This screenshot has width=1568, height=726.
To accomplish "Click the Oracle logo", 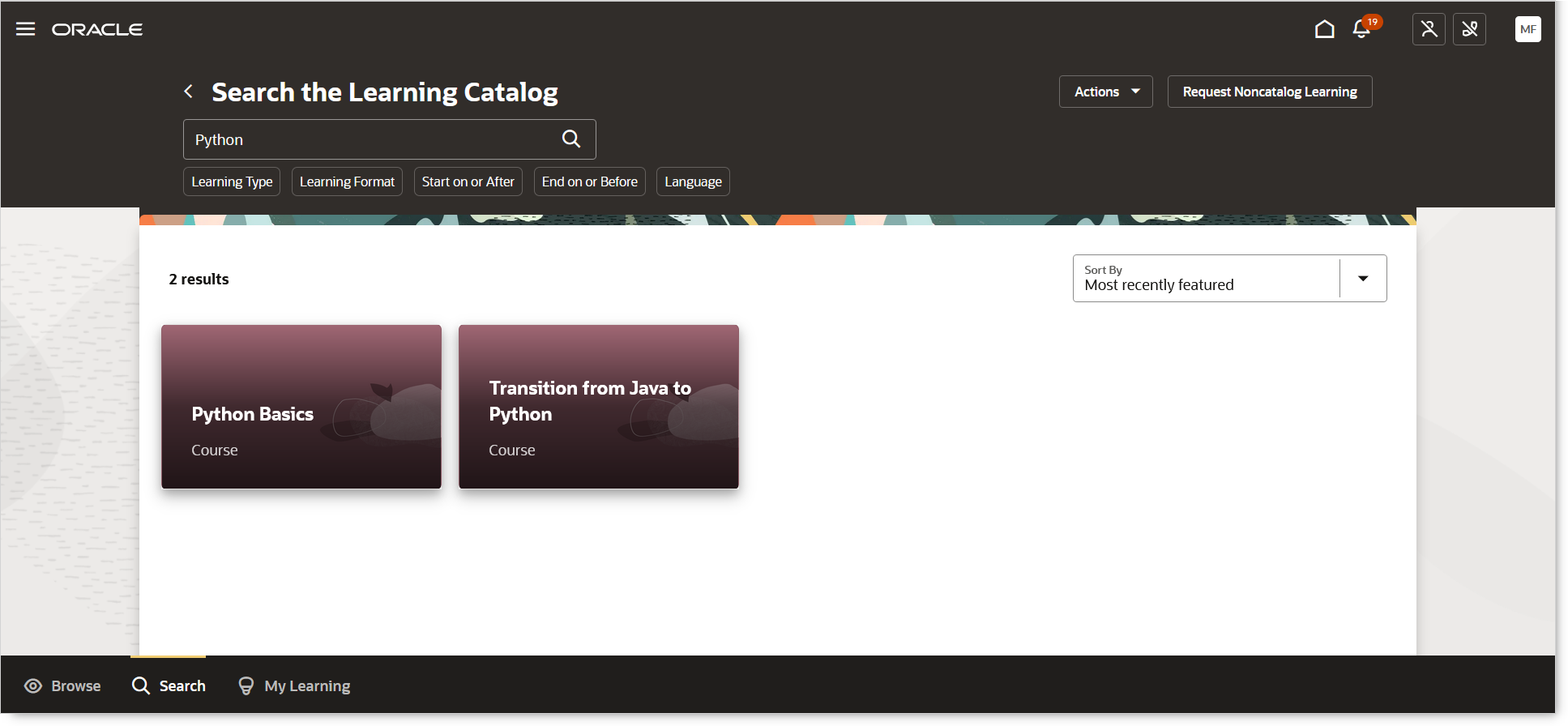I will pyautogui.click(x=97, y=29).
